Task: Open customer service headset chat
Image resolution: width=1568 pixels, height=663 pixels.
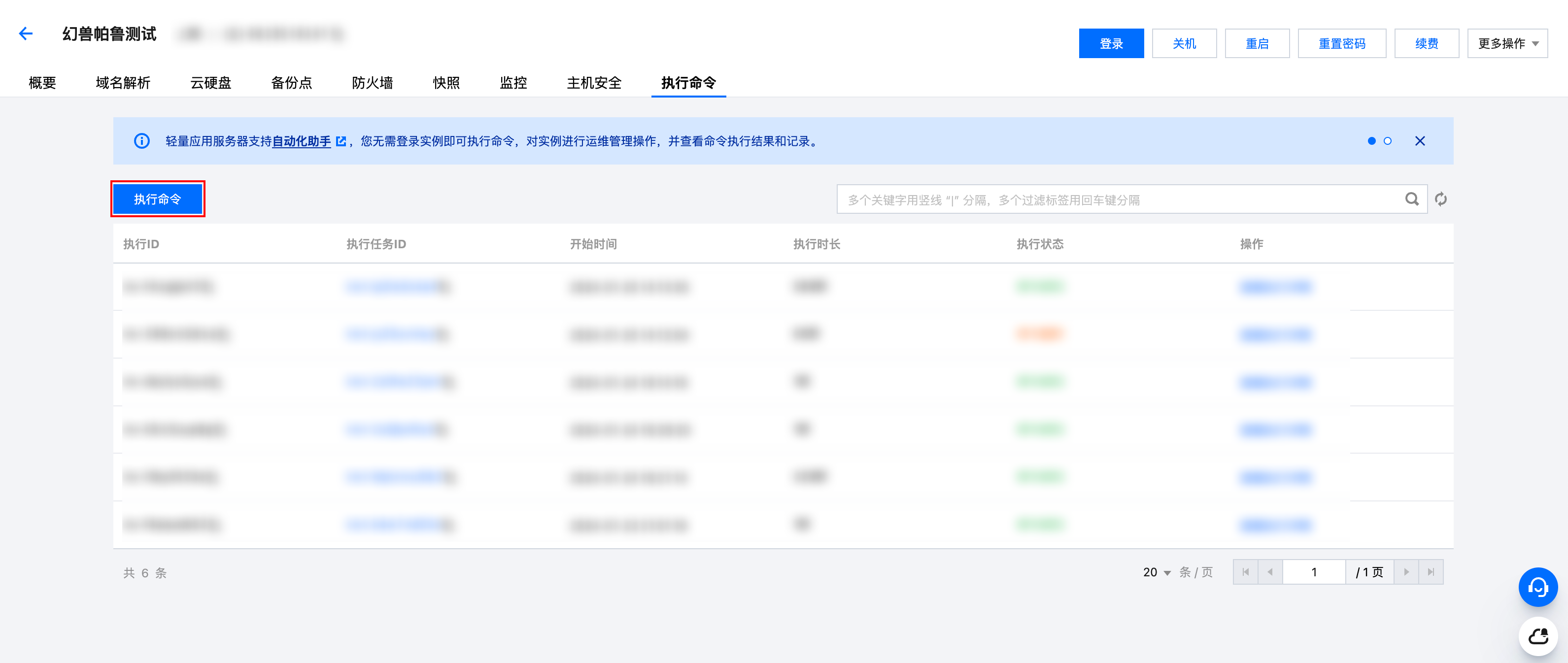Action: pyautogui.click(x=1537, y=587)
